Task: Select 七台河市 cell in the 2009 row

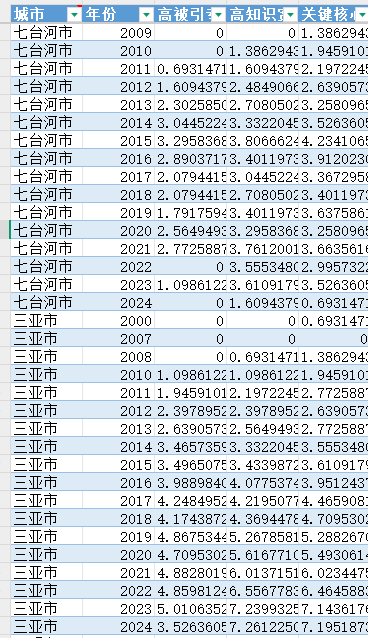Action: [46, 32]
